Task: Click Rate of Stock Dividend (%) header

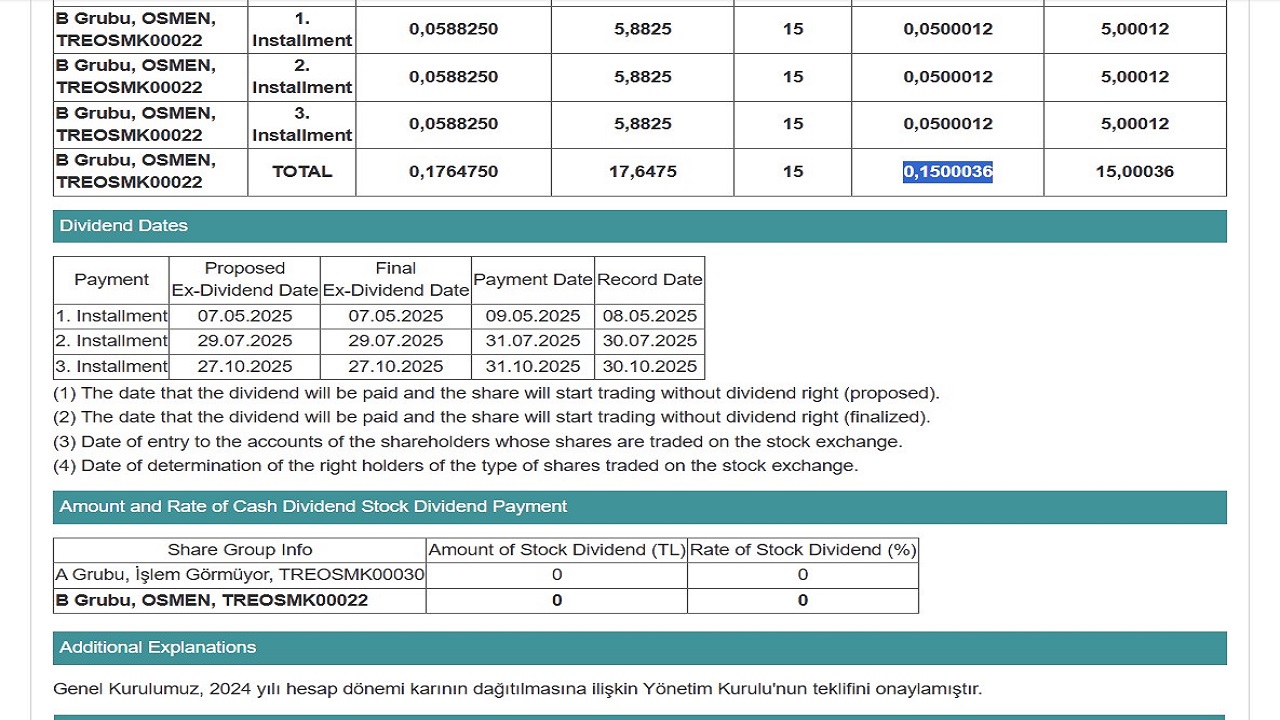Action: pos(803,550)
